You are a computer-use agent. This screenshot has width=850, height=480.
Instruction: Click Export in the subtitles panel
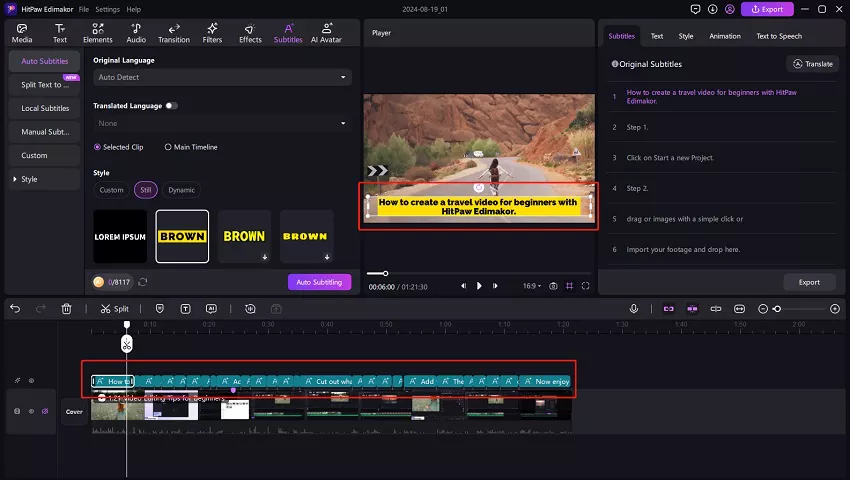(809, 283)
